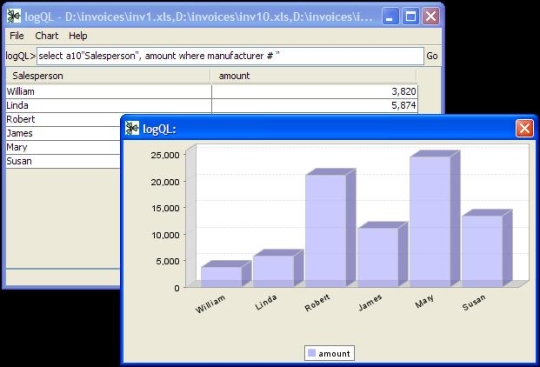Select the Mary row in the table

(63, 147)
